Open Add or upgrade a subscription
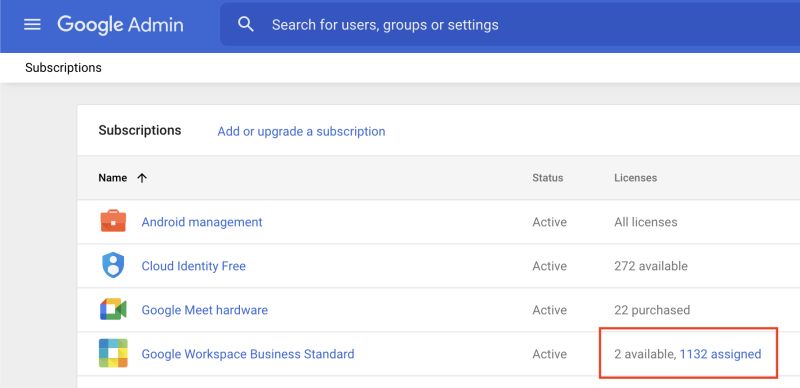The height and width of the screenshot is (388, 800). 301,131
